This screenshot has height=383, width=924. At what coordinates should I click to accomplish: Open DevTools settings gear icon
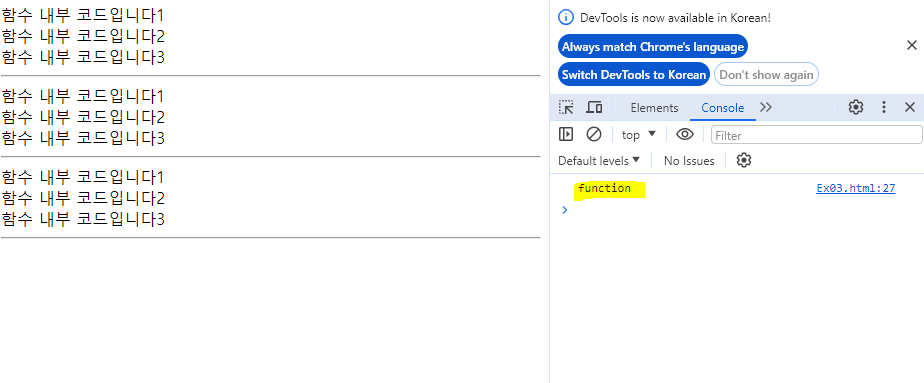click(856, 107)
